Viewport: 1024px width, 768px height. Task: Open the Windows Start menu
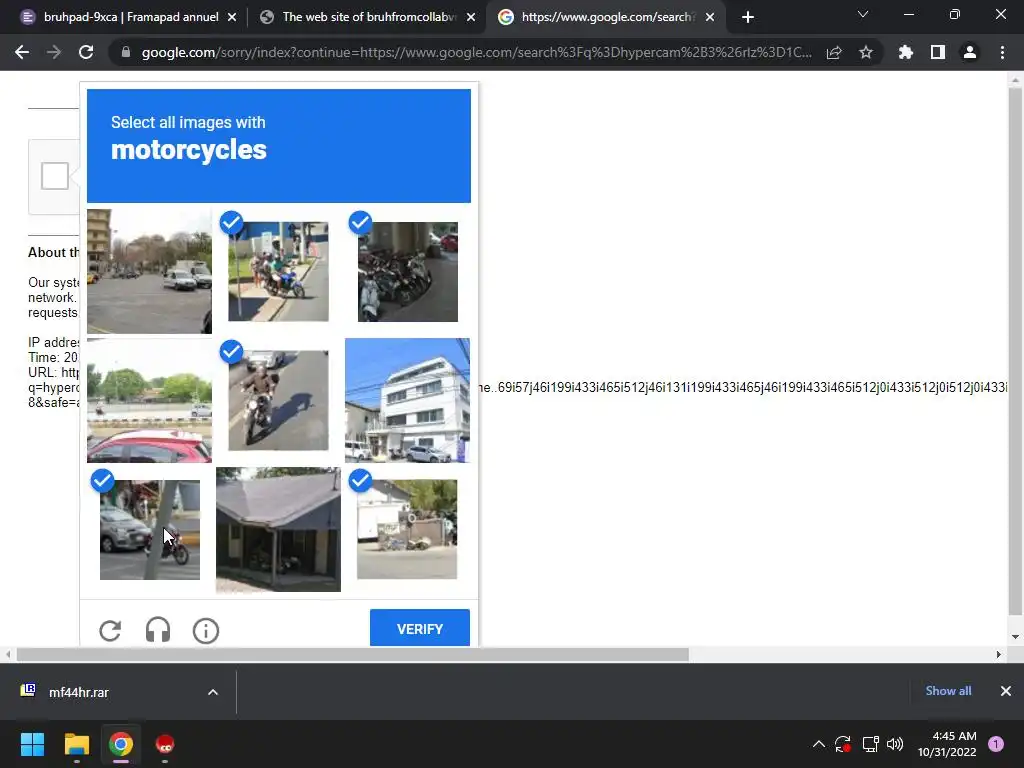(32, 744)
